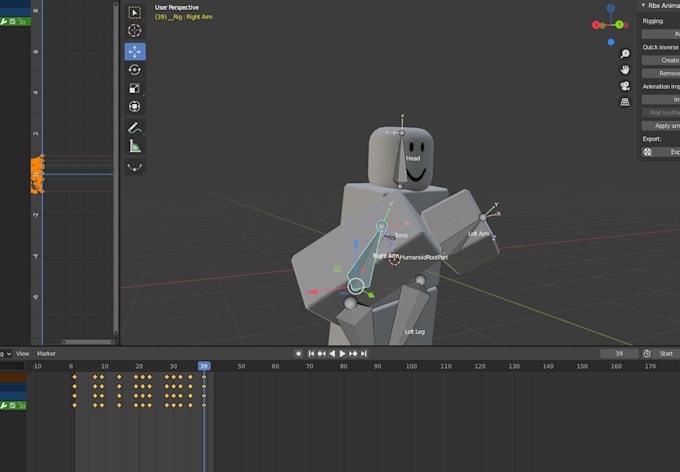Viewport: 680px width, 472px height.
Task: Activate the Annotate pencil tool
Action: point(135,128)
